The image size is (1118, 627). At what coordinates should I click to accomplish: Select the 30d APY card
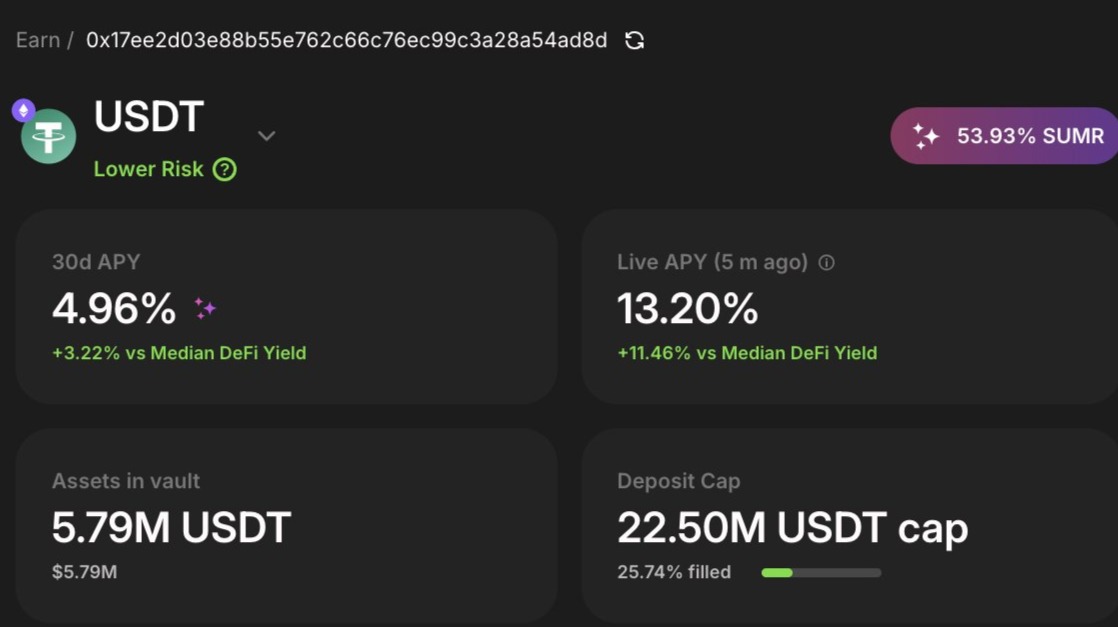(286, 307)
